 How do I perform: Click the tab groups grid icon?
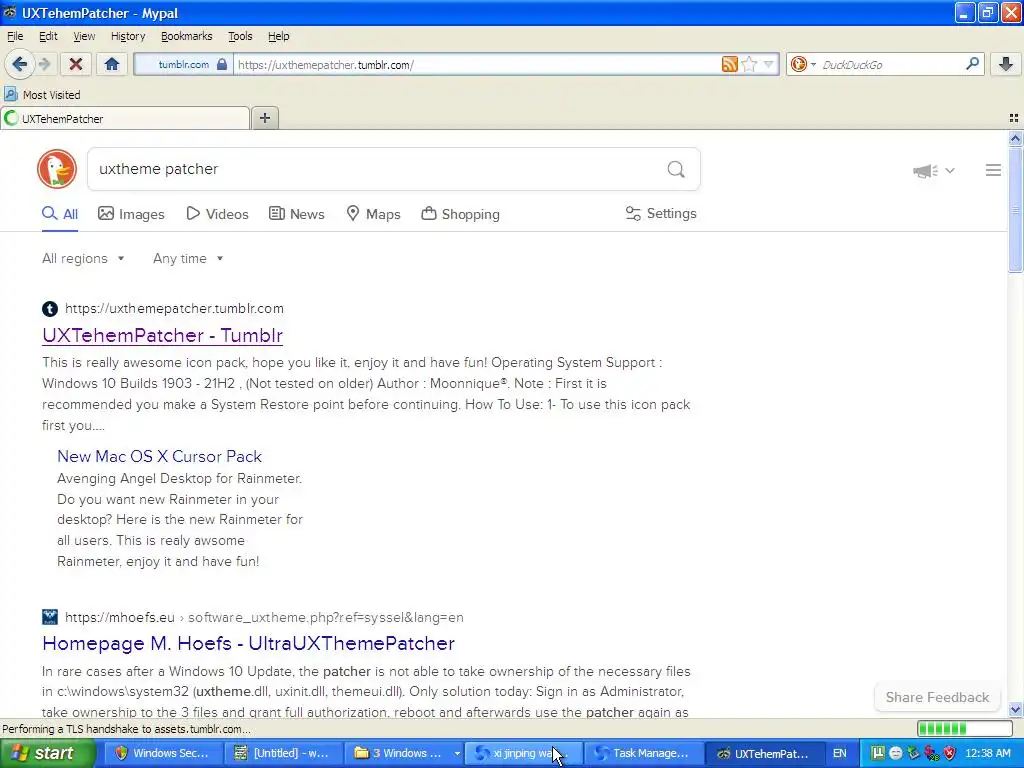pos(1014,118)
